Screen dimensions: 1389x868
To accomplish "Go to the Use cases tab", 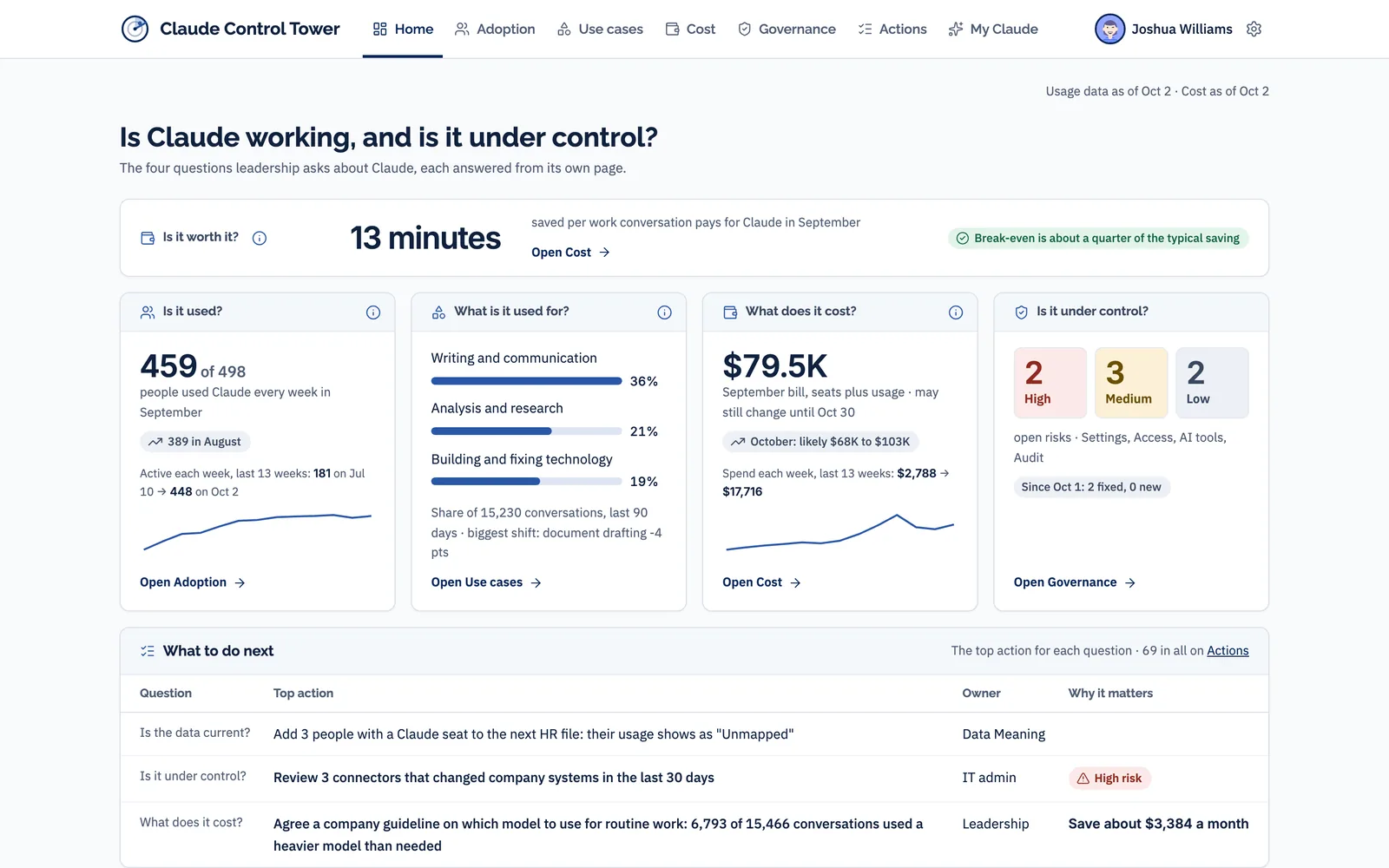I will coord(600,29).
